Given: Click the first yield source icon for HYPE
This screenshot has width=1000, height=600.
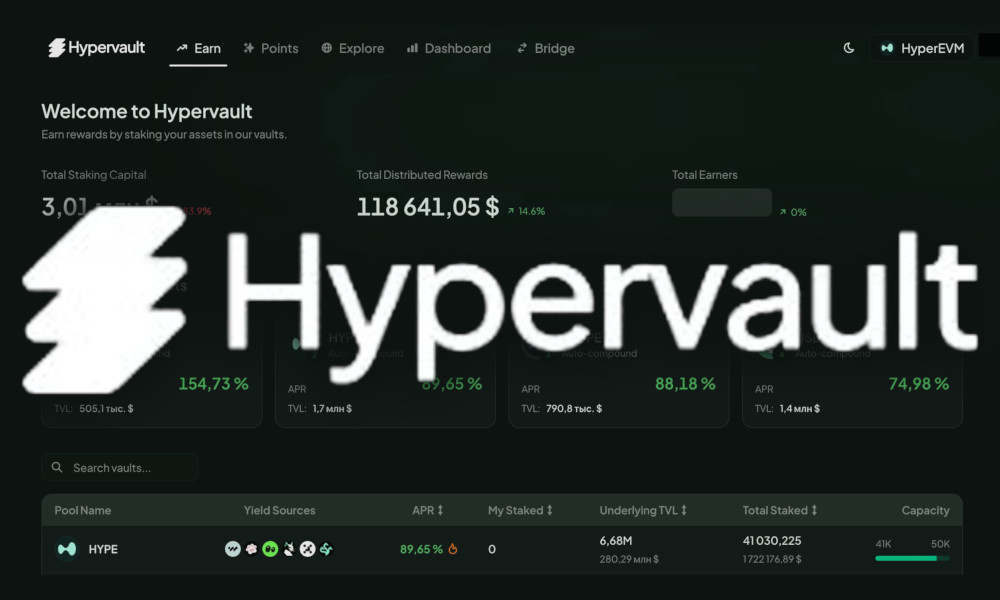Looking at the screenshot, I should click(x=233, y=549).
